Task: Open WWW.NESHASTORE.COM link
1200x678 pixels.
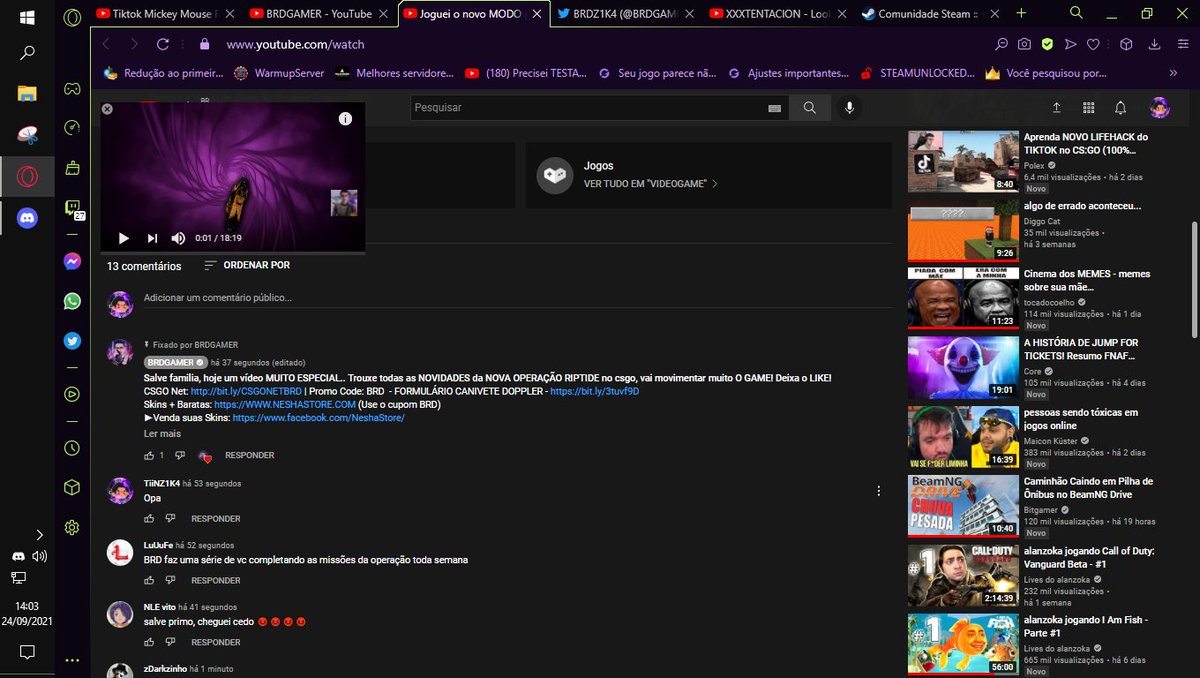Action: tap(284, 404)
